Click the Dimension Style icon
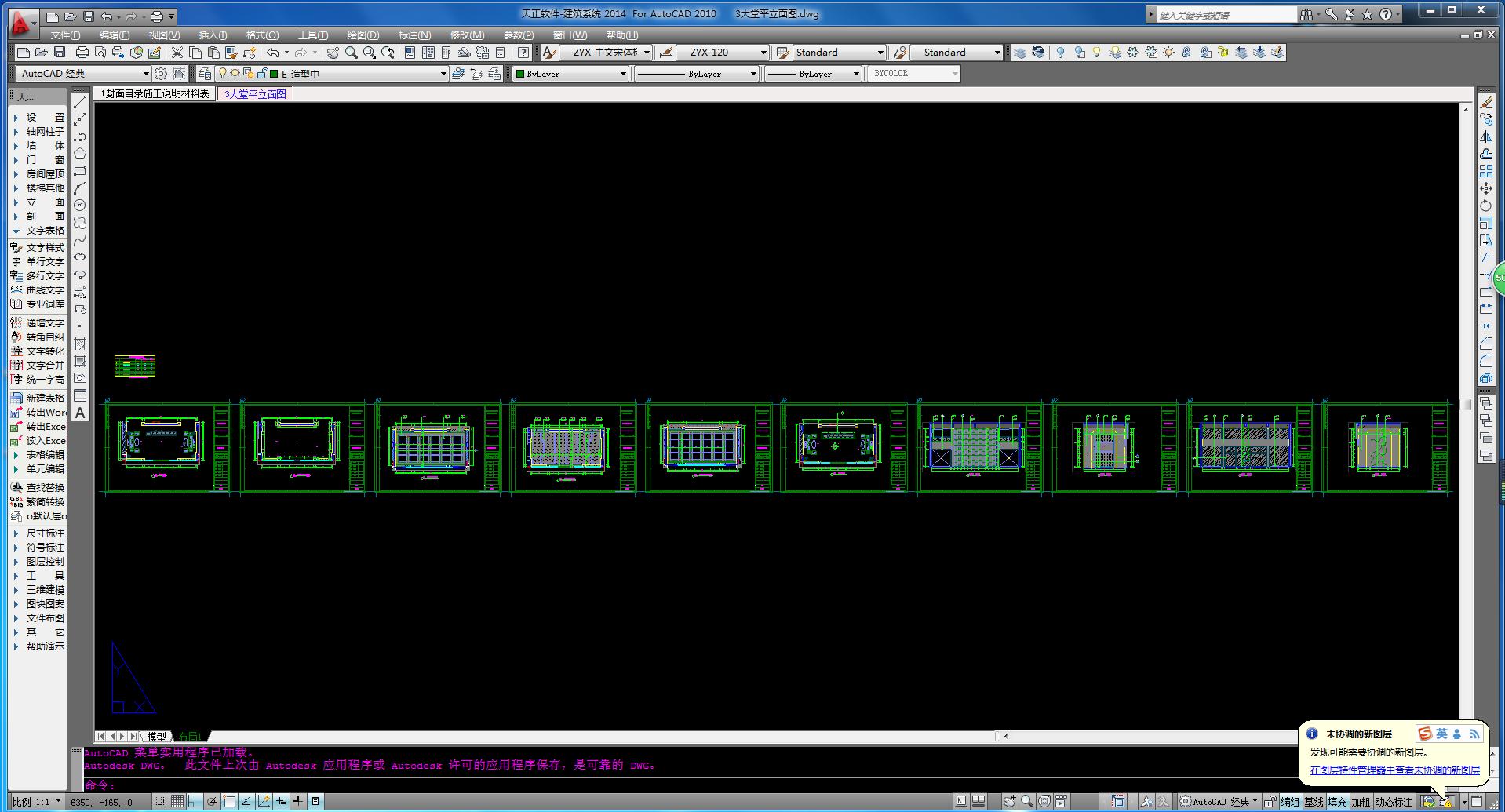 click(666, 53)
